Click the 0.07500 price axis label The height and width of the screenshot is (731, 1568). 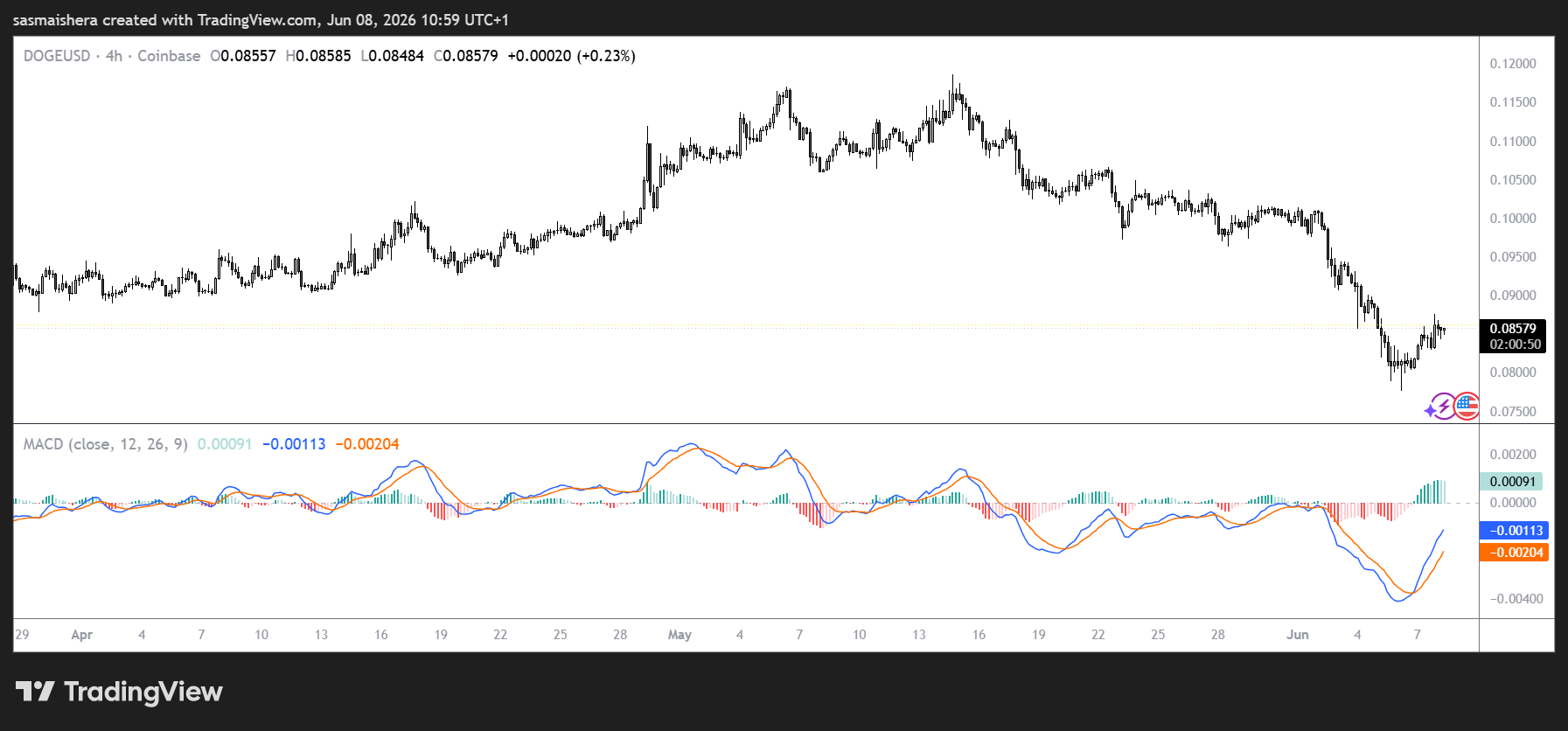pos(1513,412)
